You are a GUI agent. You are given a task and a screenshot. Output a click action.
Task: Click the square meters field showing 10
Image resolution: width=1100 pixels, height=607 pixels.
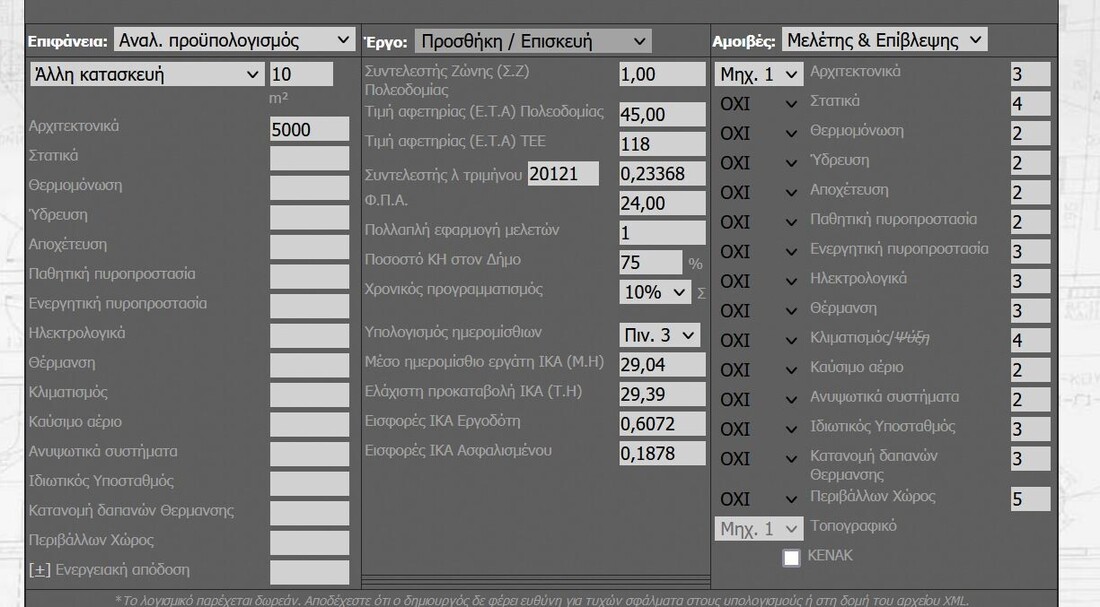tap(301, 75)
